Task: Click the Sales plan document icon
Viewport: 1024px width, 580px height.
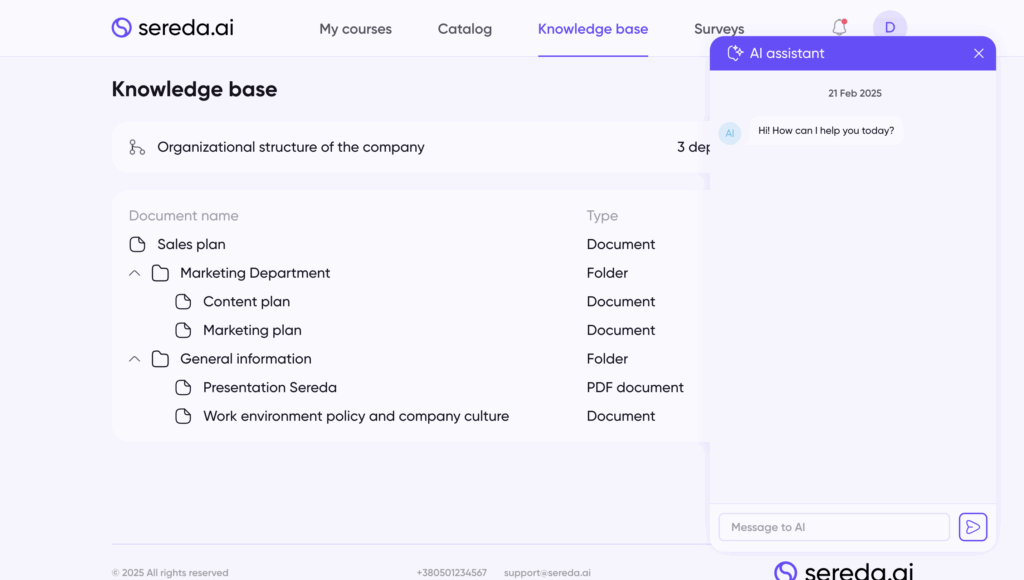Action: [x=137, y=244]
